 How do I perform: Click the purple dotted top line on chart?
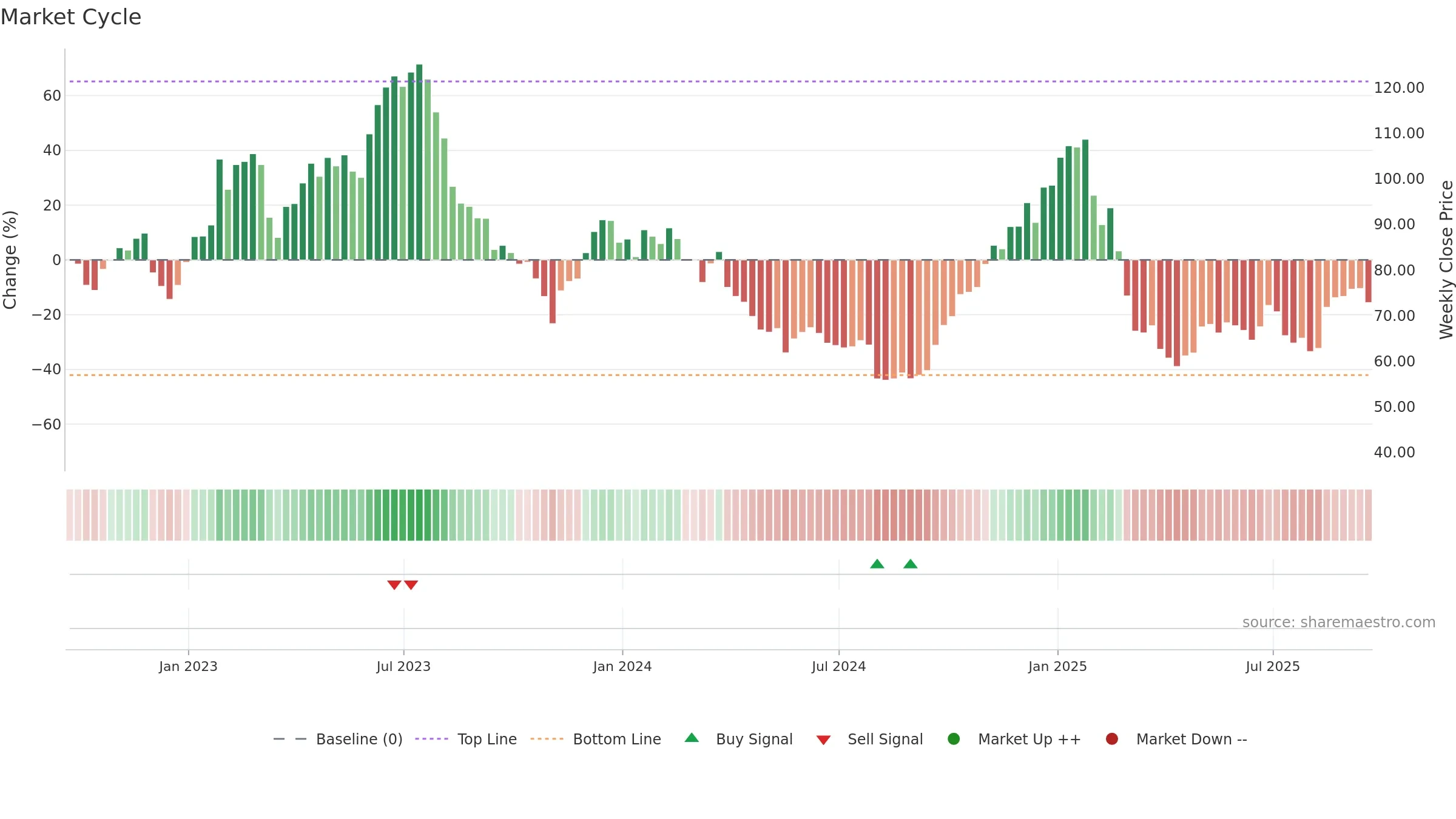(x=719, y=81)
